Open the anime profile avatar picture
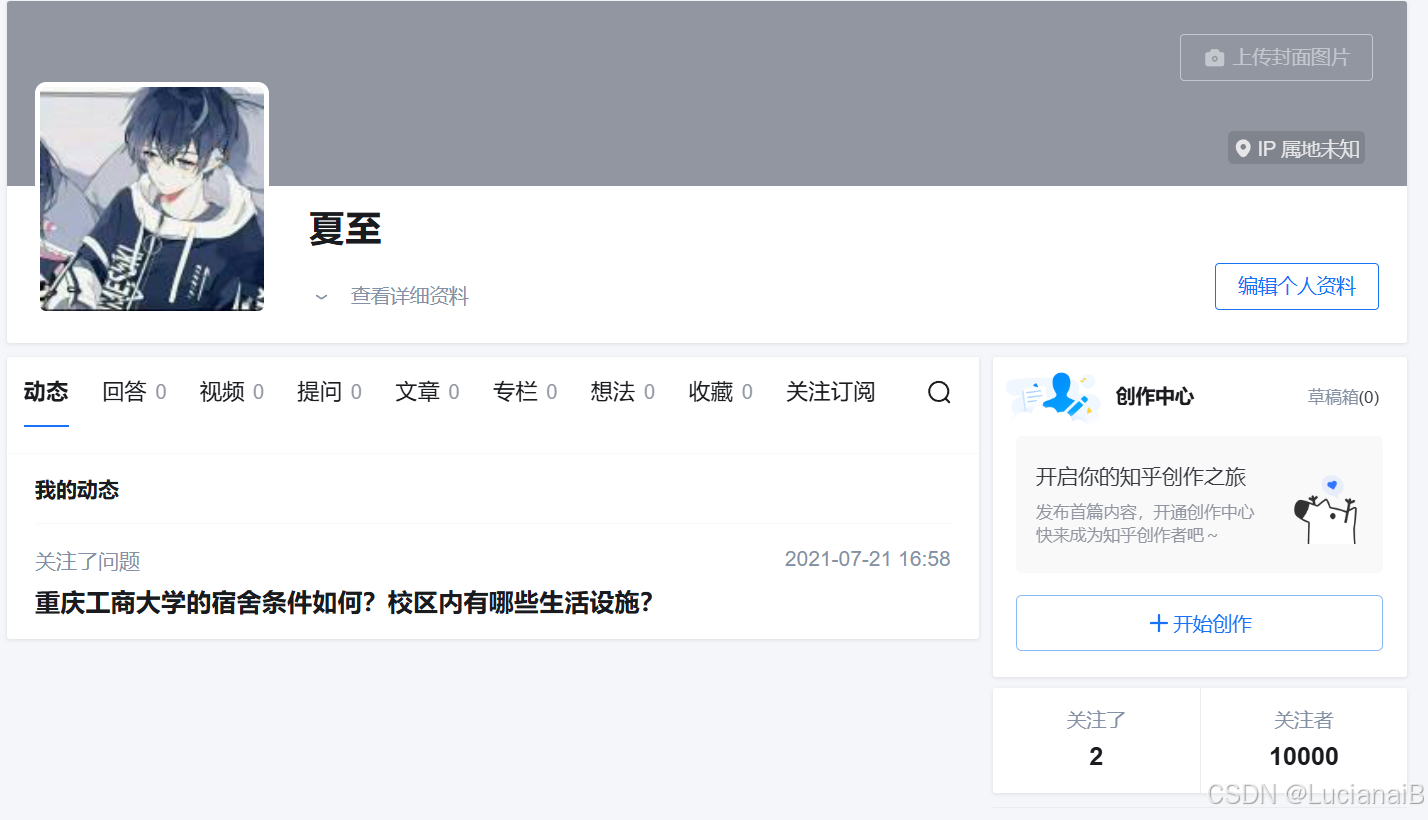Screen dimensions: 1428x820 pos(152,198)
